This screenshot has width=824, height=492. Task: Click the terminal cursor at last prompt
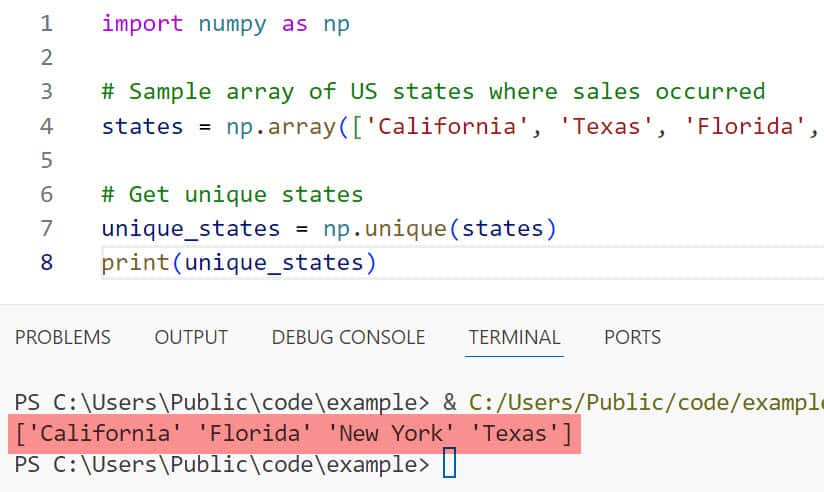coord(449,463)
